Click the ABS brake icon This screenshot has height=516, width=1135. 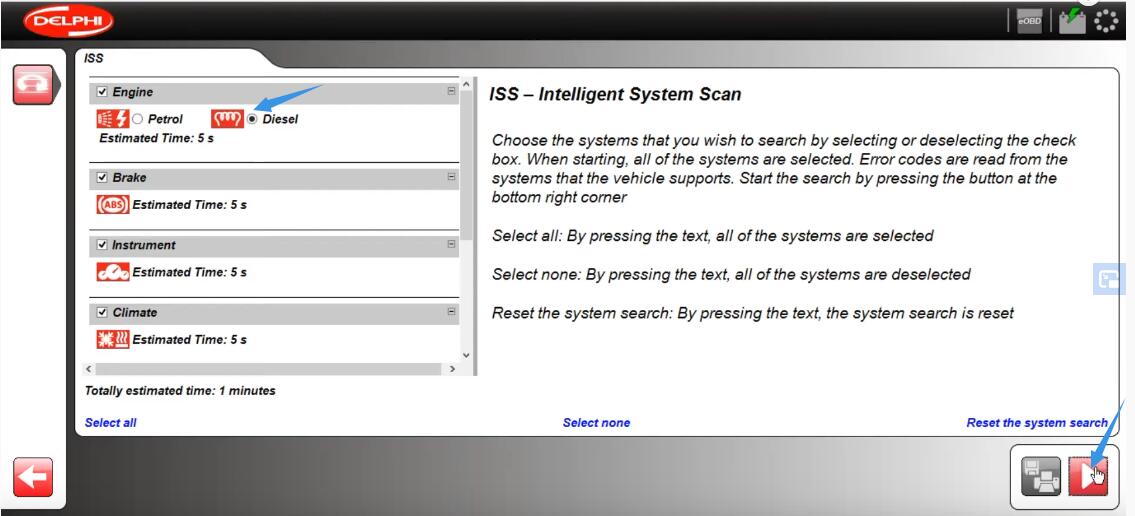pyautogui.click(x=112, y=205)
